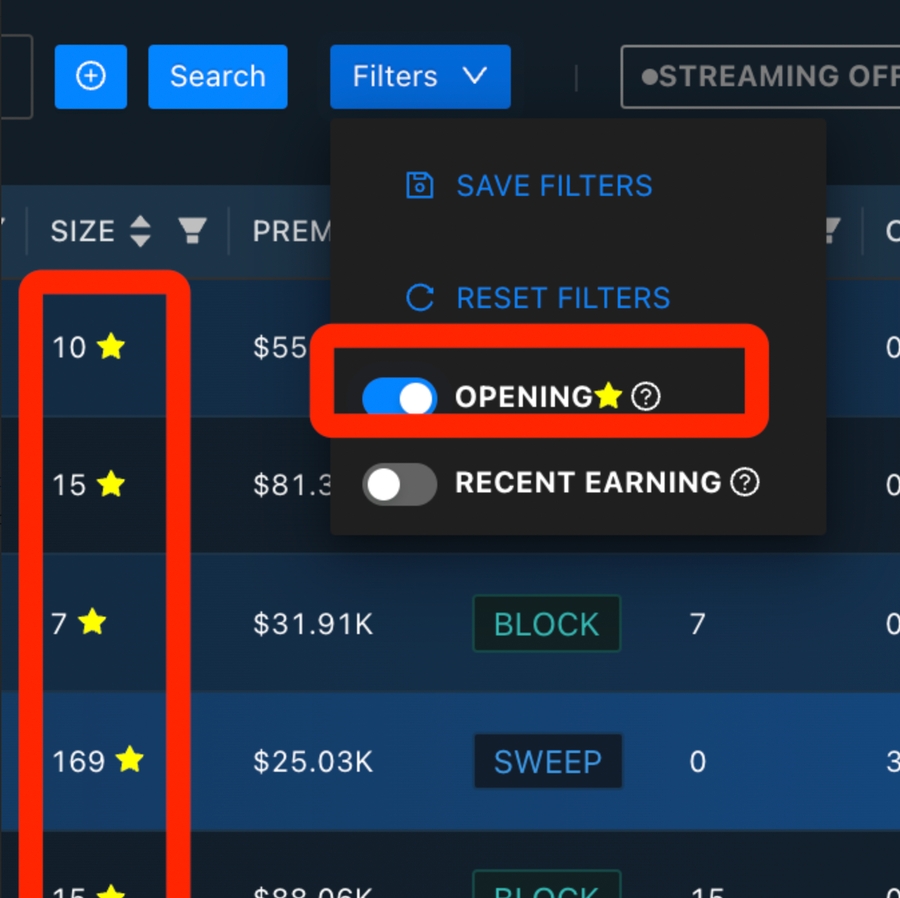Click the $25.03K premium cell

click(313, 762)
